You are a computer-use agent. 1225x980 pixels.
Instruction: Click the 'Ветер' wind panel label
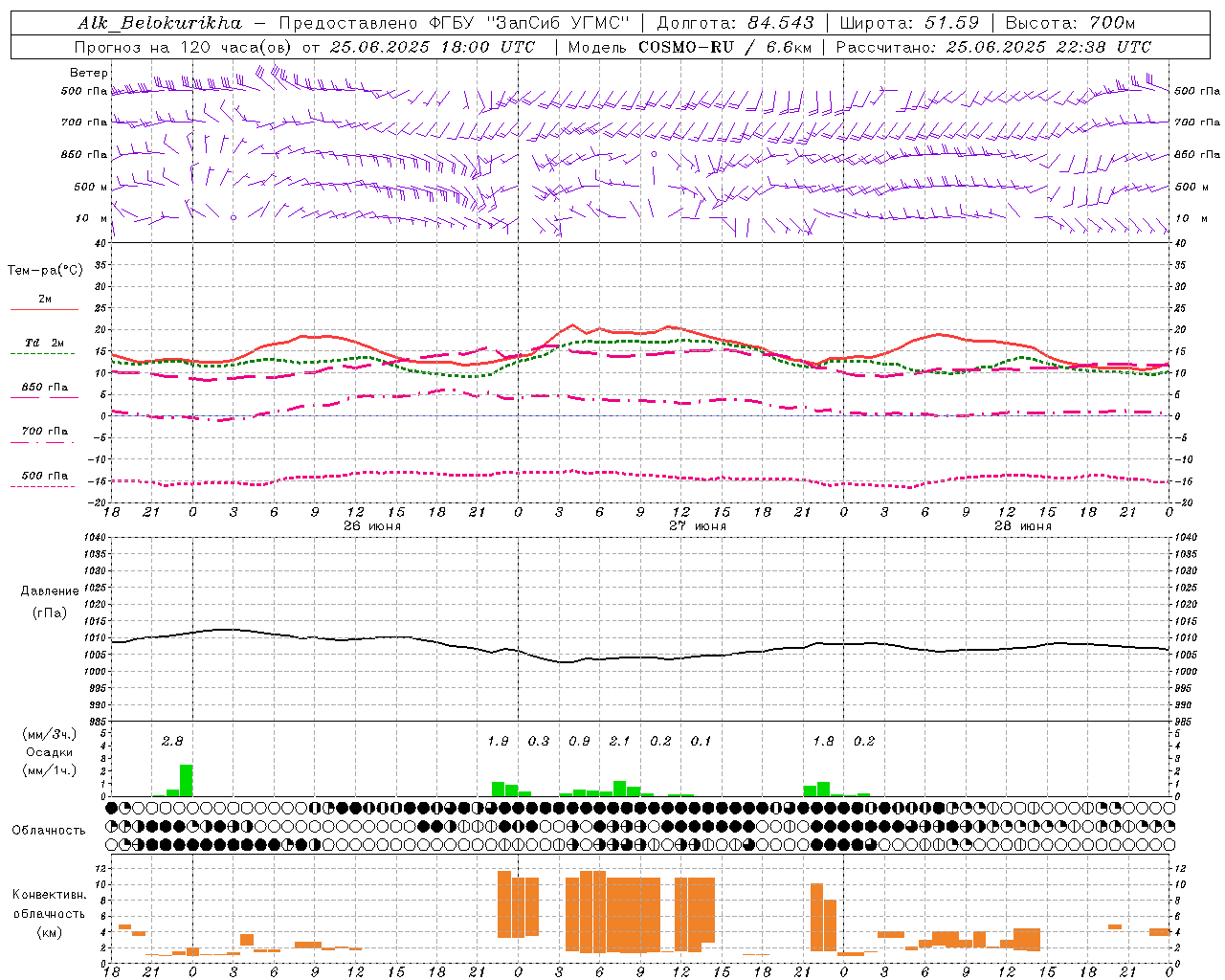point(89,73)
